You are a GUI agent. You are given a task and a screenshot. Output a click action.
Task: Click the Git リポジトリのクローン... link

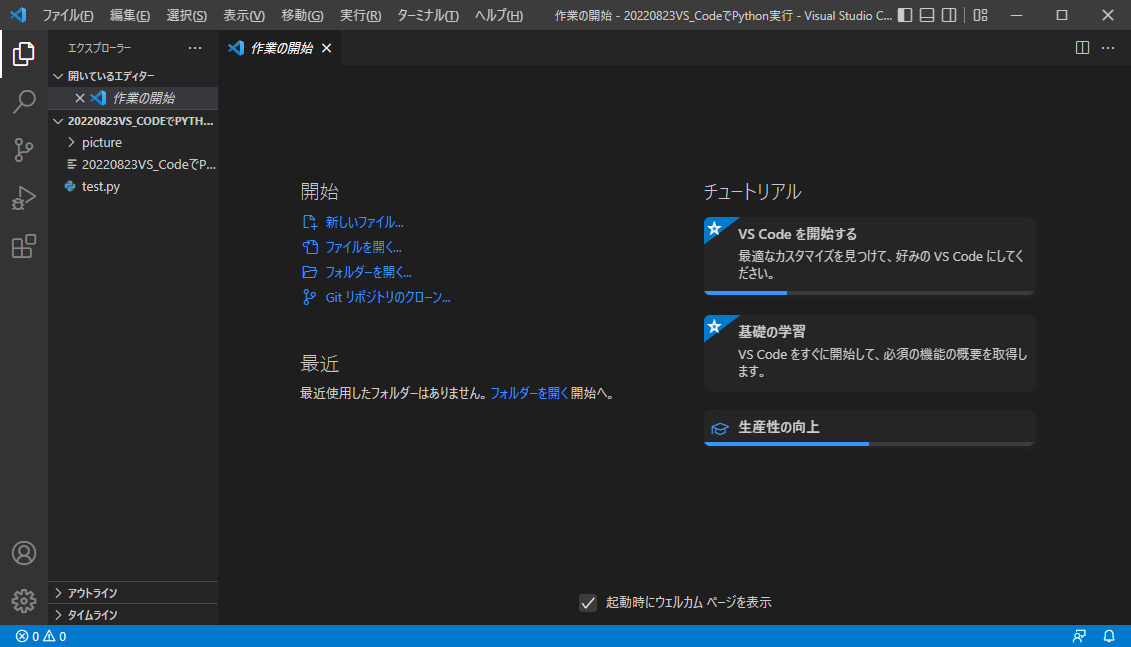coord(387,297)
